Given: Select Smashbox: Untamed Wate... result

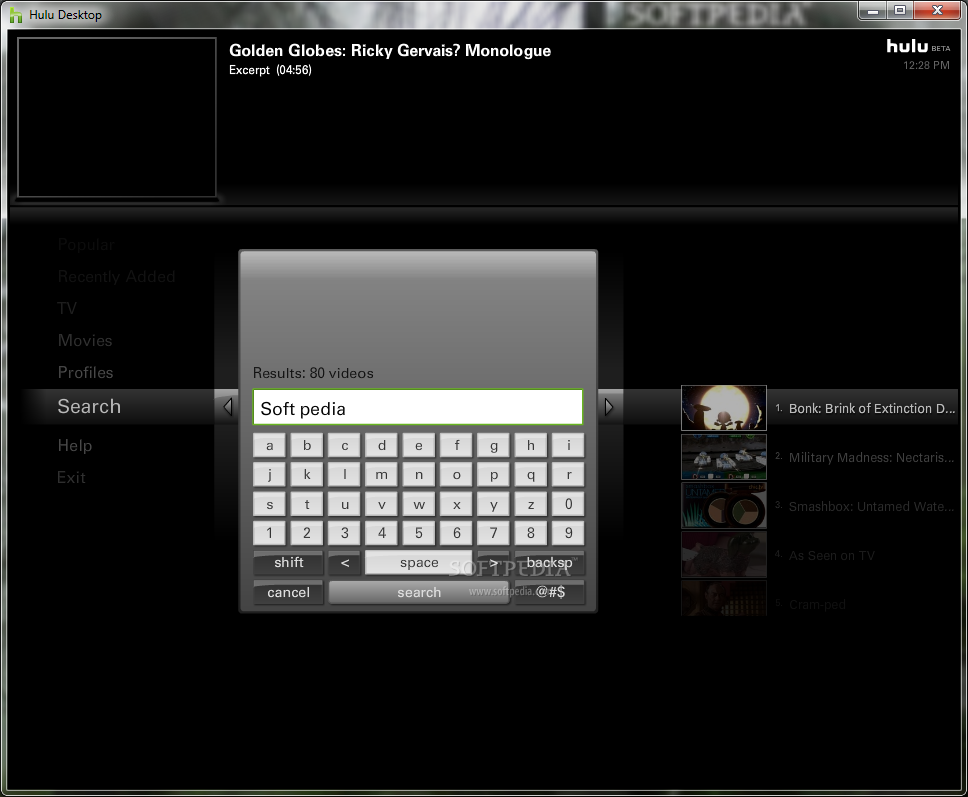Looking at the screenshot, I should point(871,506).
